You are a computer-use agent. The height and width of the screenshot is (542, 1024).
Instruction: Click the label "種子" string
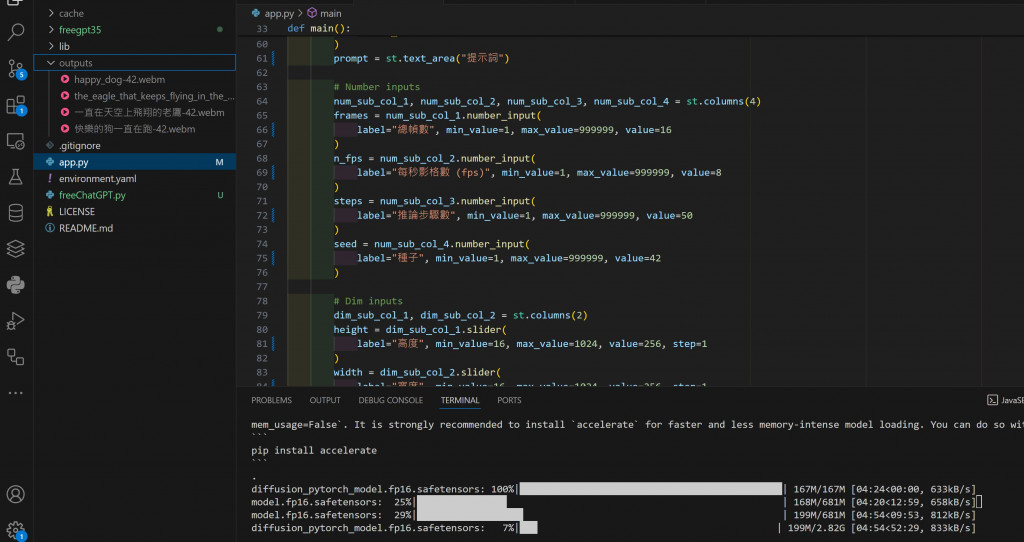[409, 258]
